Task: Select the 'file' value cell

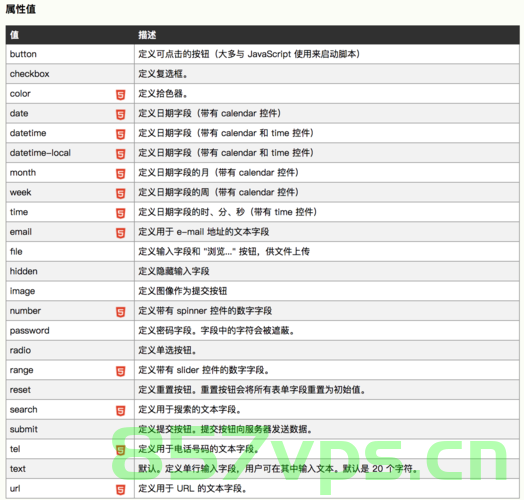Action: [70, 251]
